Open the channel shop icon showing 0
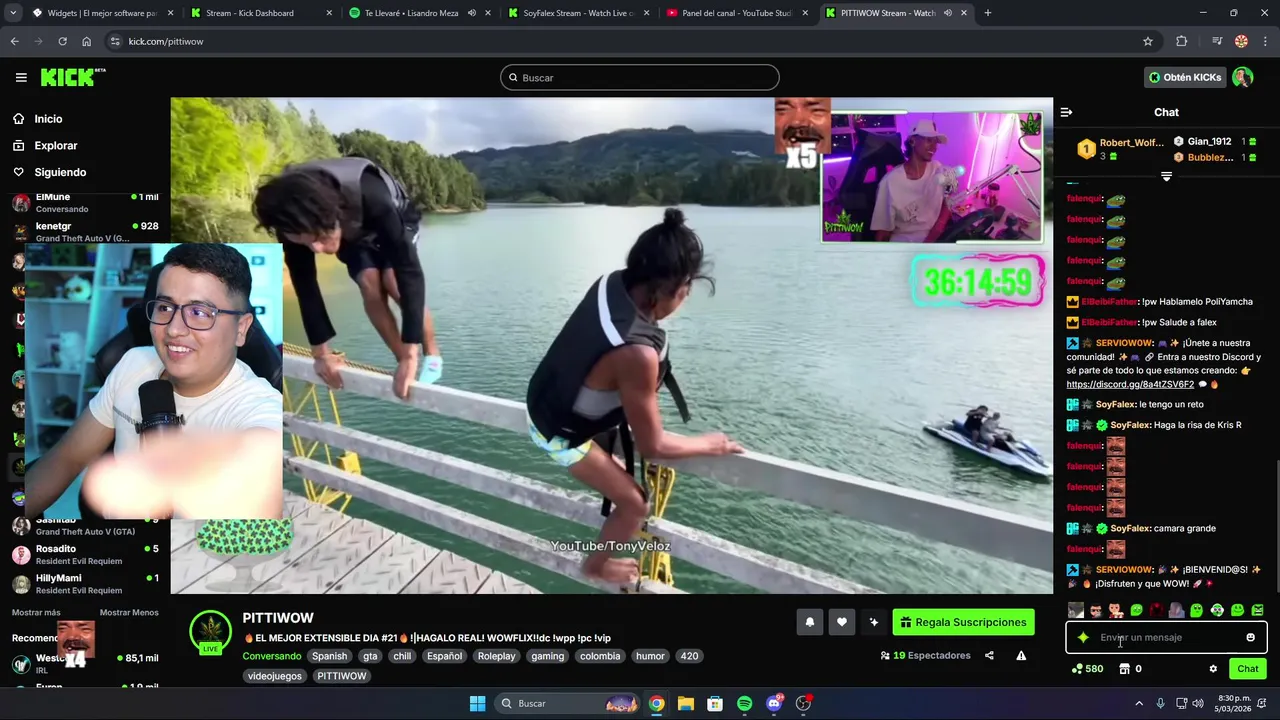Viewport: 1280px width, 720px height. 1124,669
